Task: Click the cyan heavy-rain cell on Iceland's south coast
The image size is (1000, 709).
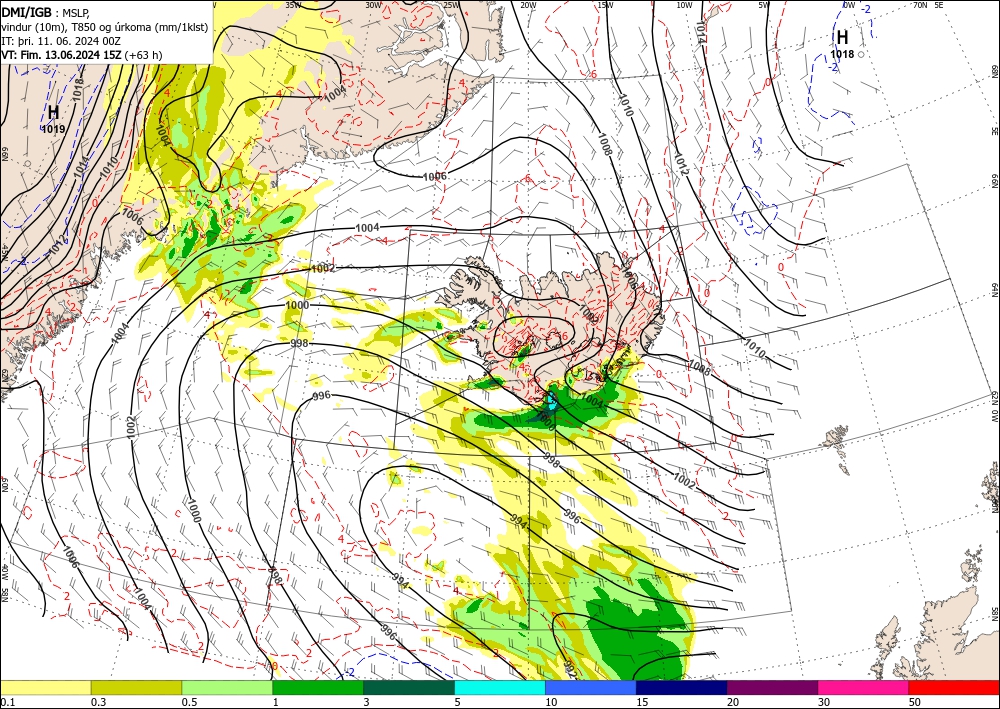Action: pyautogui.click(x=550, y=402)
